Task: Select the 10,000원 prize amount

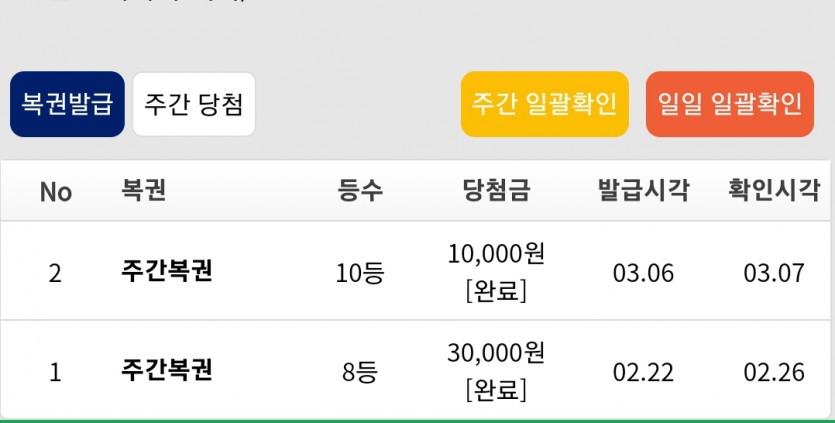Action: (496, 254)
